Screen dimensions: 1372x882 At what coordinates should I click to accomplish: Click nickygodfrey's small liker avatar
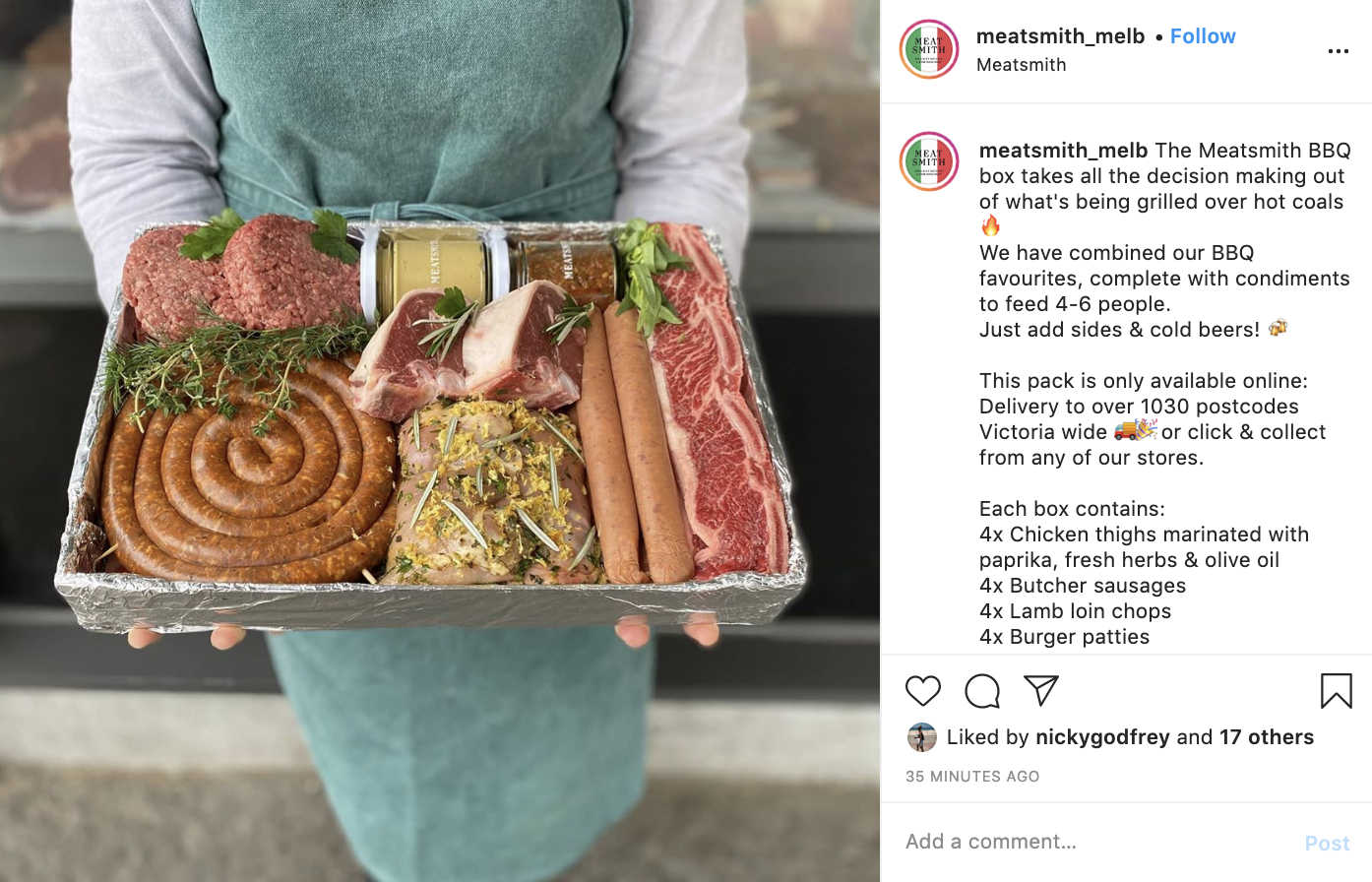tap(922, 737)
